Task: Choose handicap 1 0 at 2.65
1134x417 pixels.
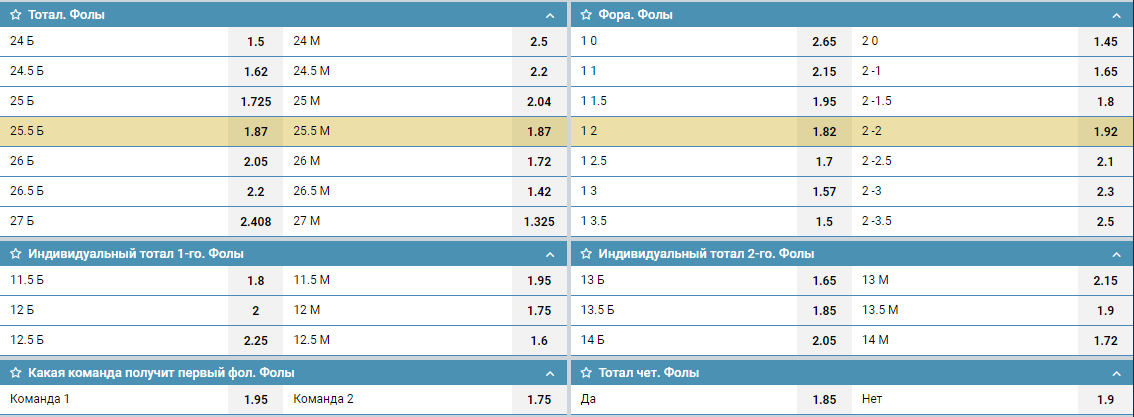Action: coord(824,42)
